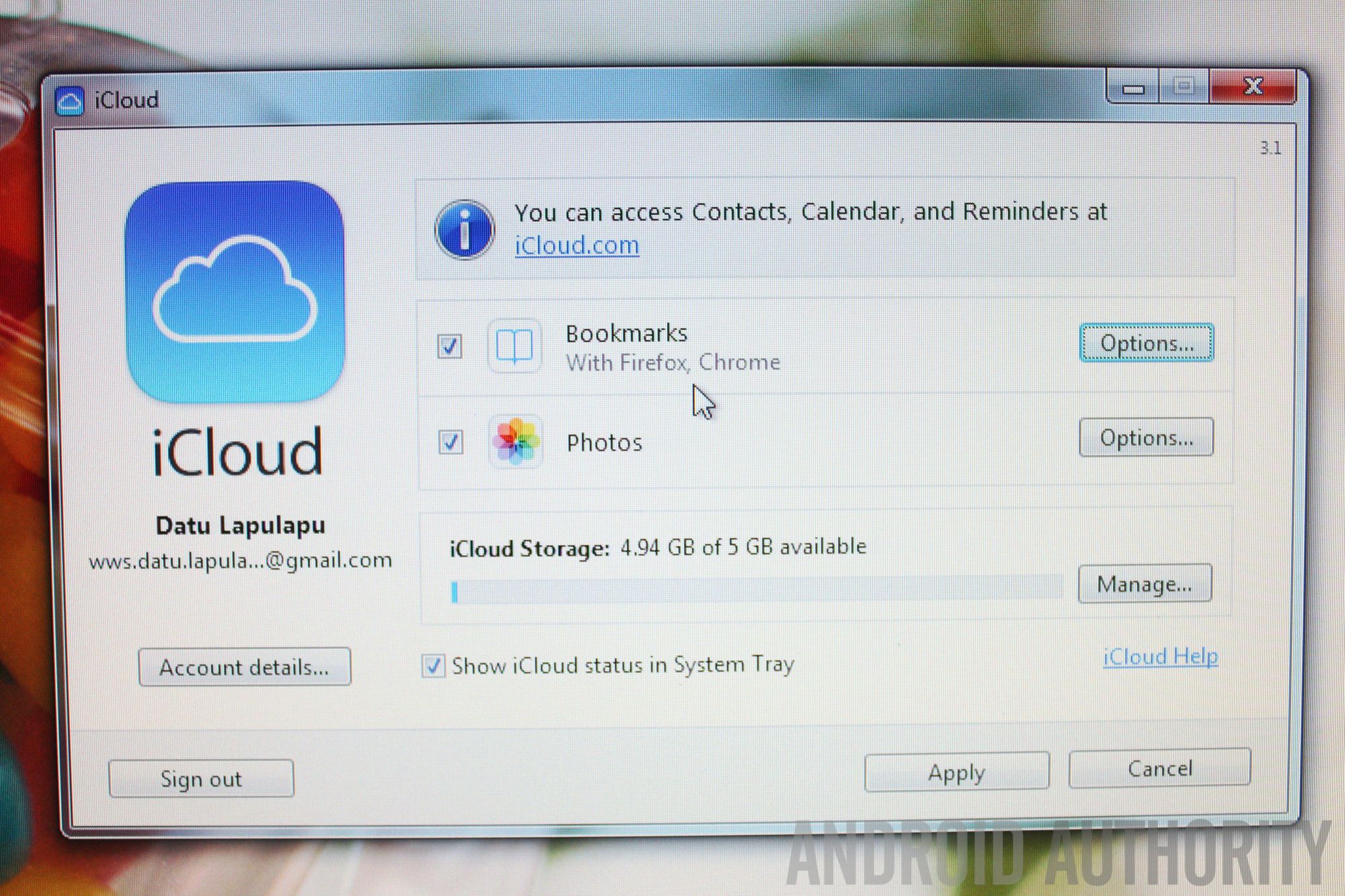Viewport: 1345px width, 896px height.
Task: Click the Apply button
Action: coord(956,772)
